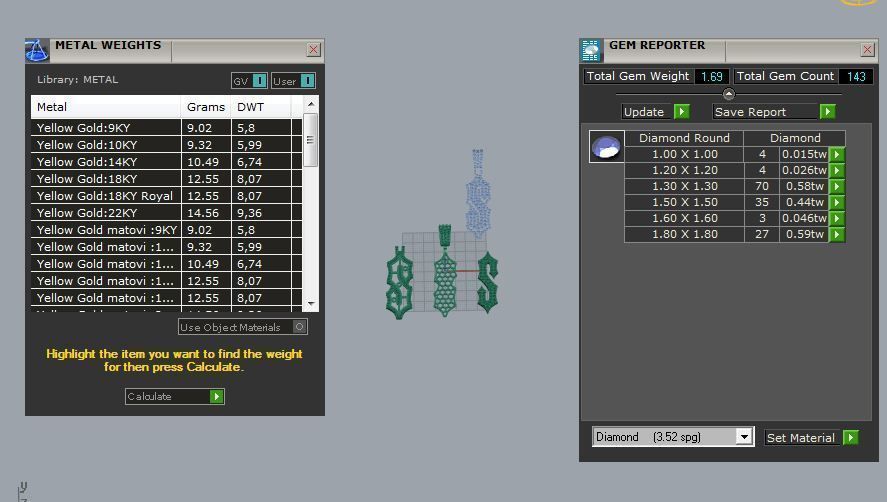This screenshot has height=502, width=887.
Task: Select the Yellow Gold:18KY row
Action: pyautogui.click(x=166, y=179)
